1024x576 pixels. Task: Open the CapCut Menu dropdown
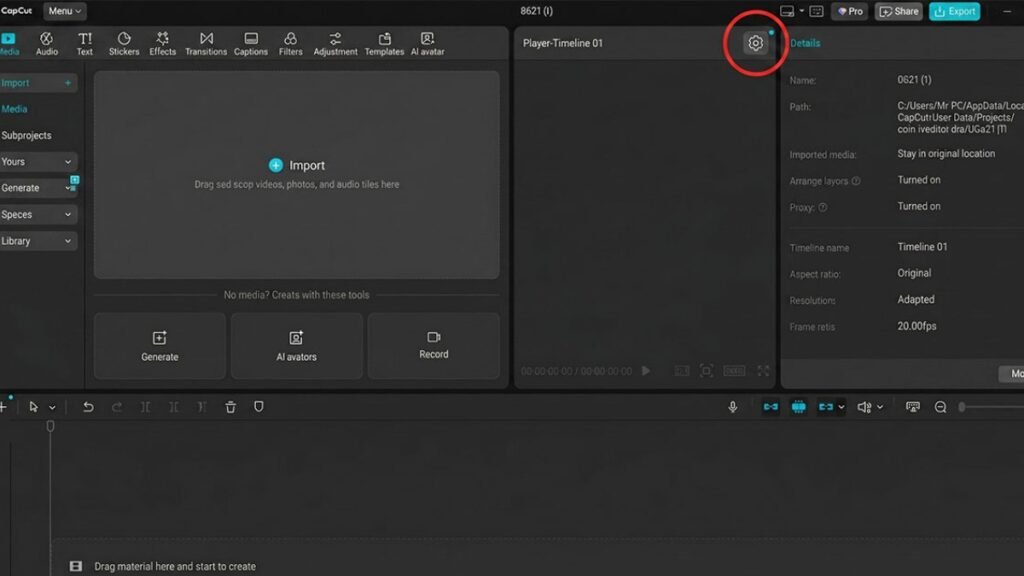pyautogui.click(x=64, y=11)
